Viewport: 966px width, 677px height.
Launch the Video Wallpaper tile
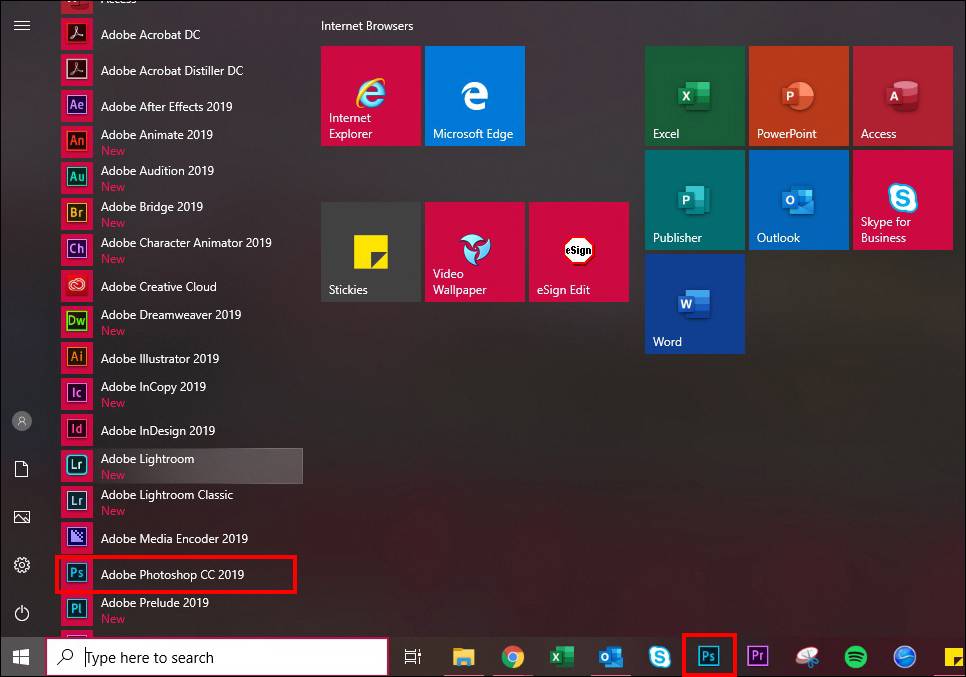click(475, 252)
